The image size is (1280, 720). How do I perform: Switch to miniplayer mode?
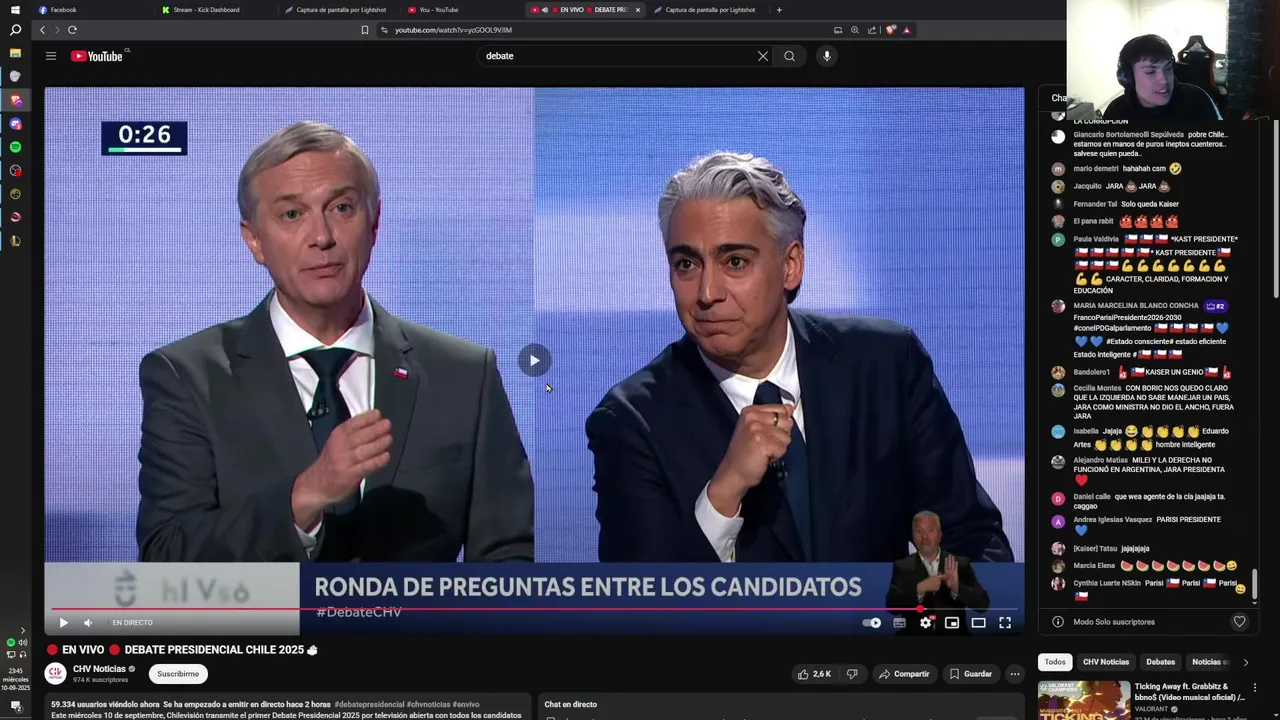[952, 623]
